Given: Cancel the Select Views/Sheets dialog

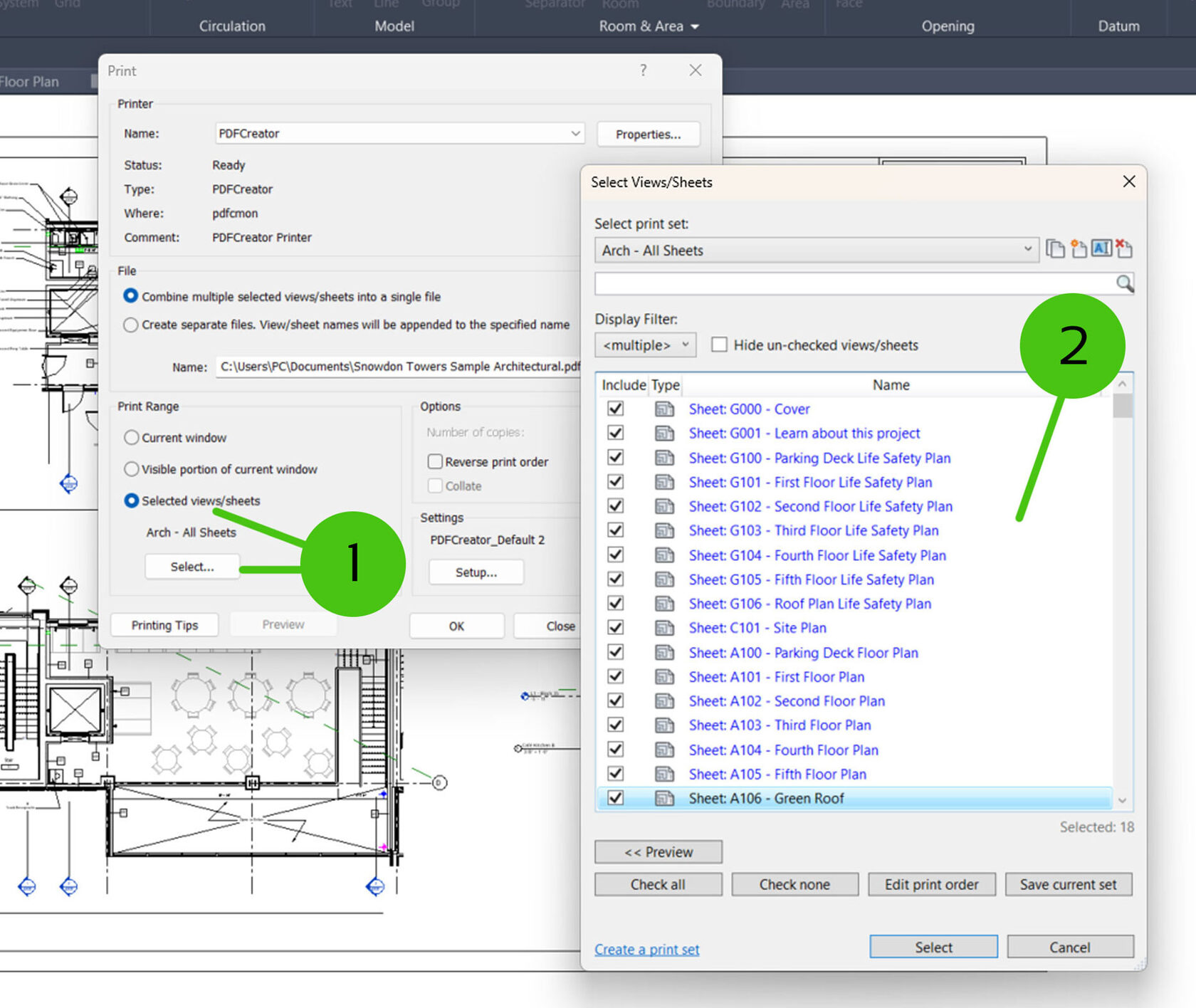Looking at the screenshot, I should tap(1069, 947).
